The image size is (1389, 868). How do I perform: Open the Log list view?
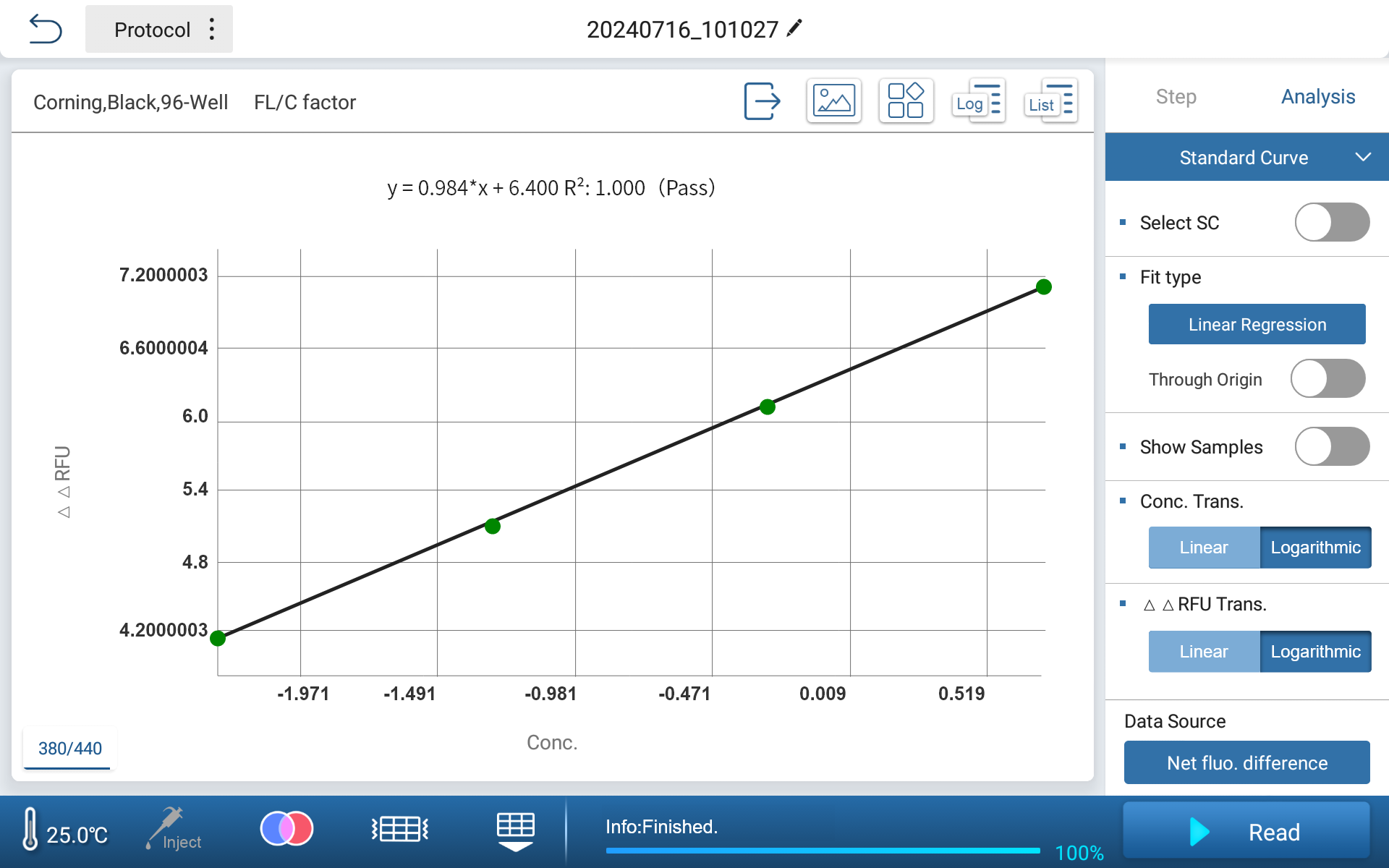pos(978,101)
